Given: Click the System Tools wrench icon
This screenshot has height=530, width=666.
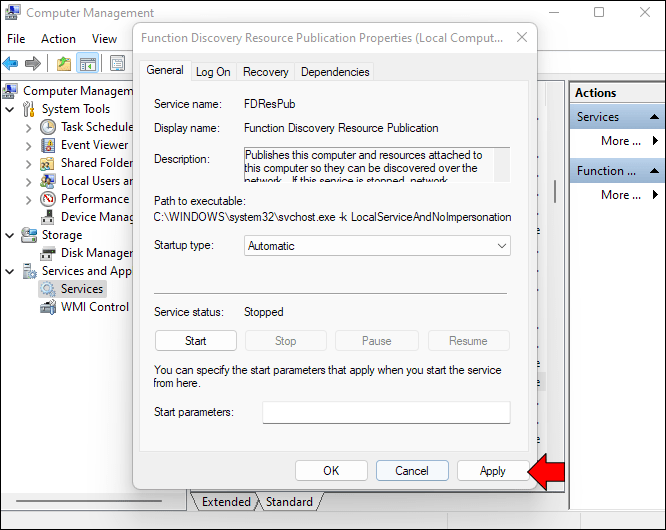Looking at the screenshot, I should point(28,109).
